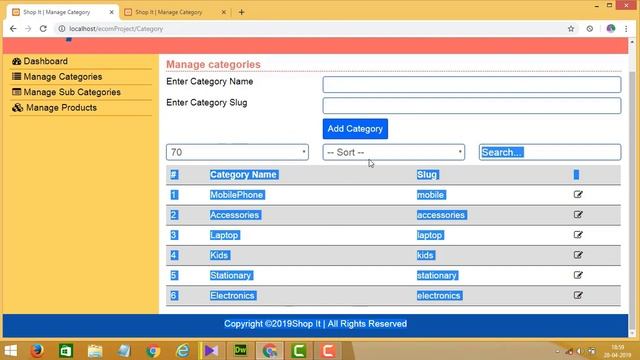Image resolution: width=640 pixels, height=360 pixels.
Task: Click the localhost address bar
Action: [x=310, y=29]
